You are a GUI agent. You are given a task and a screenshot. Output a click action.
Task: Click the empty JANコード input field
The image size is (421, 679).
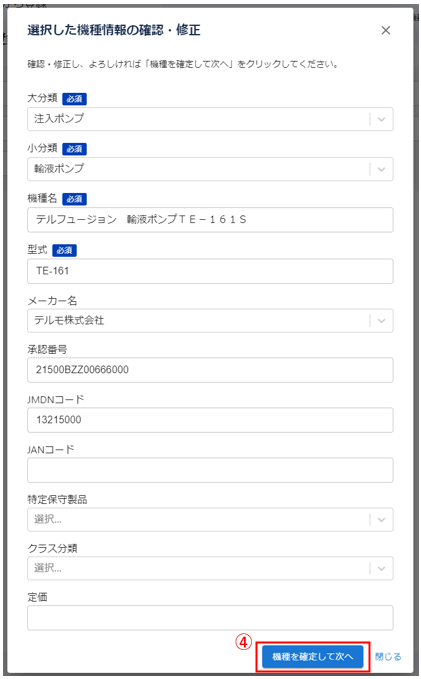(x=210, y=470)
